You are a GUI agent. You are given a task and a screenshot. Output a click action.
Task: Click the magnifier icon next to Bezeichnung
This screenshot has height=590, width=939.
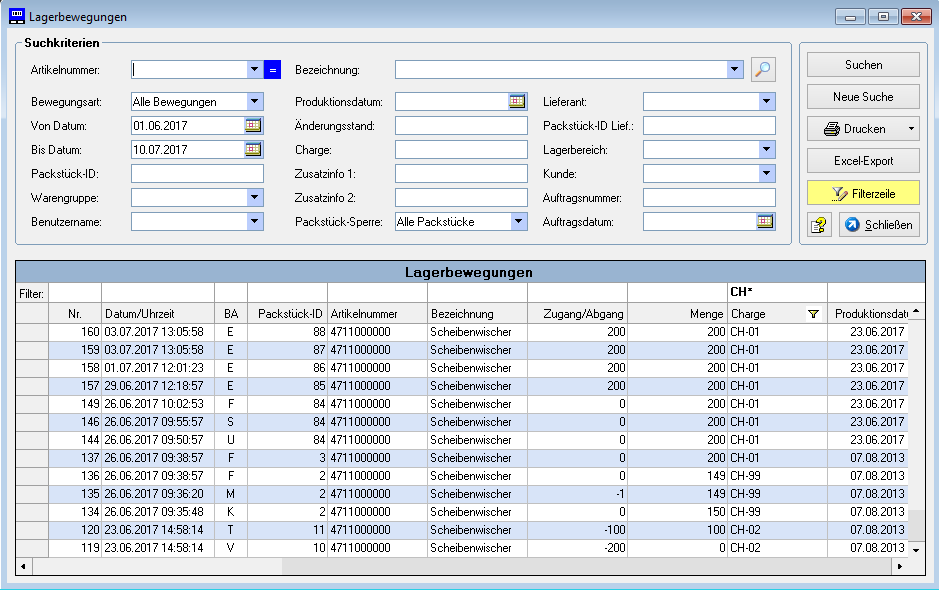pyautogui.click(x=763, y=69)
